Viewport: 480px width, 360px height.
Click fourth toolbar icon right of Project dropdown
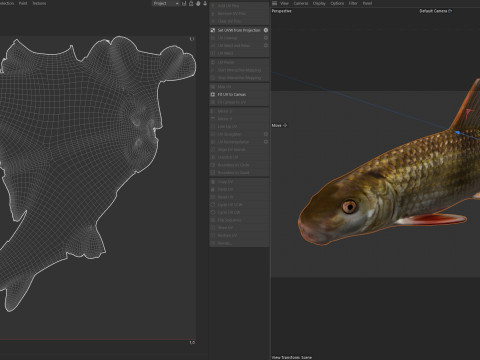coord(205,3)
